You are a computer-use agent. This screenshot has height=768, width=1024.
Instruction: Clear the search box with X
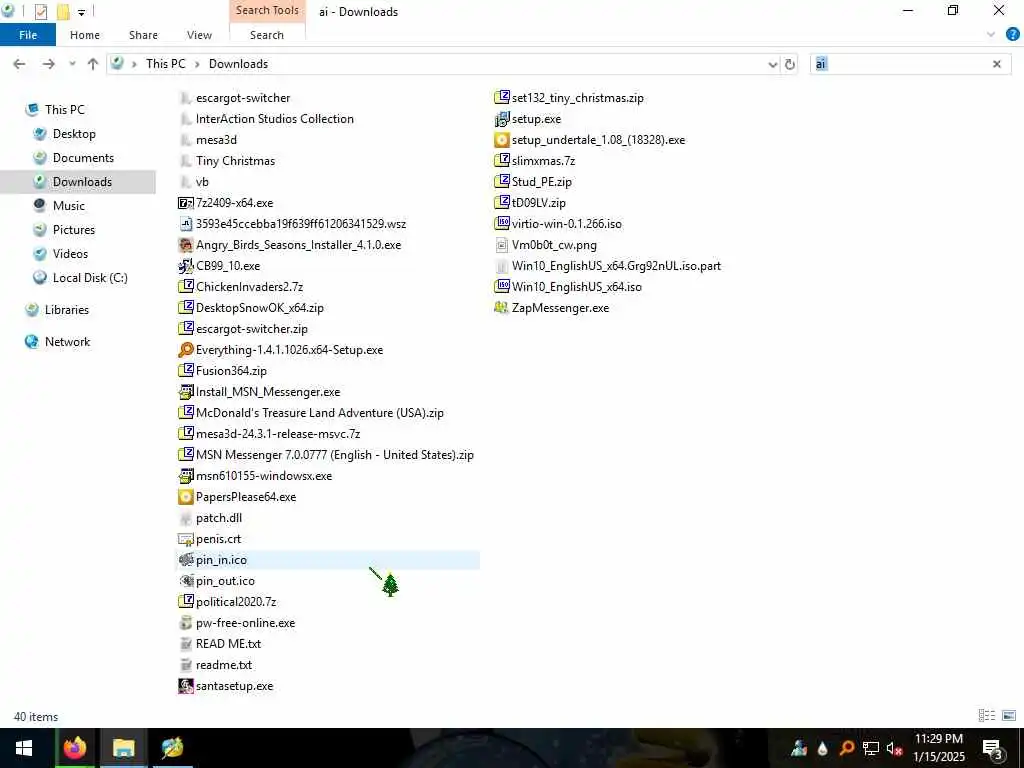(x=997, y=64)
